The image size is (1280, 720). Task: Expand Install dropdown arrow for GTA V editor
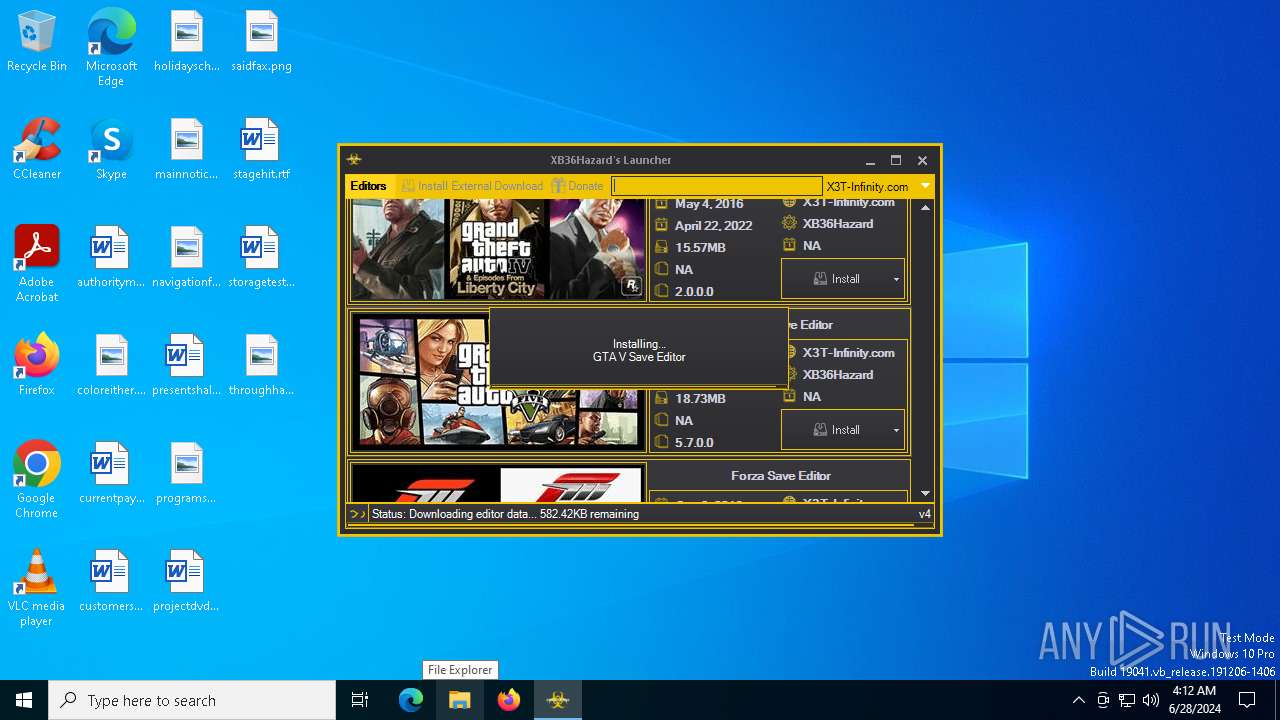click(896, 431)
